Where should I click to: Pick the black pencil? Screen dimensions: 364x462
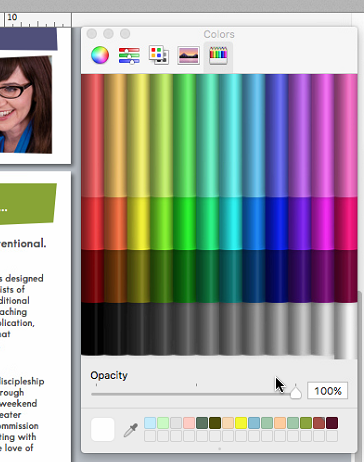[92, 328]
